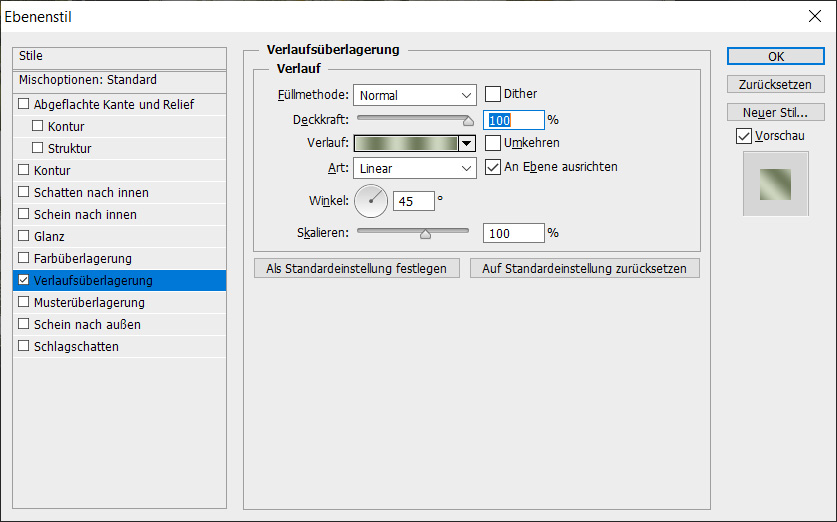Toggle Schein nach innen checkbox
Screen dimensions: 837x522
23,213
